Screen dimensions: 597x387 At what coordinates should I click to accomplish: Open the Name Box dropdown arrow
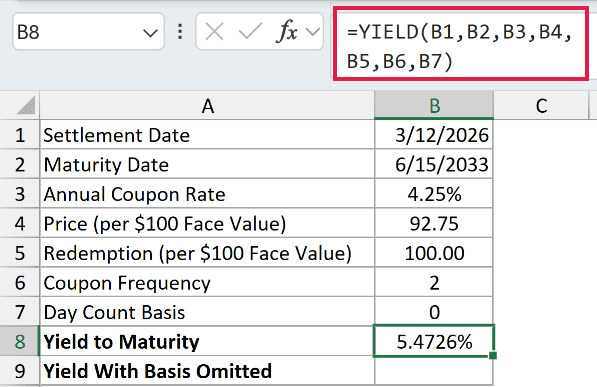[x=150, y=33]
